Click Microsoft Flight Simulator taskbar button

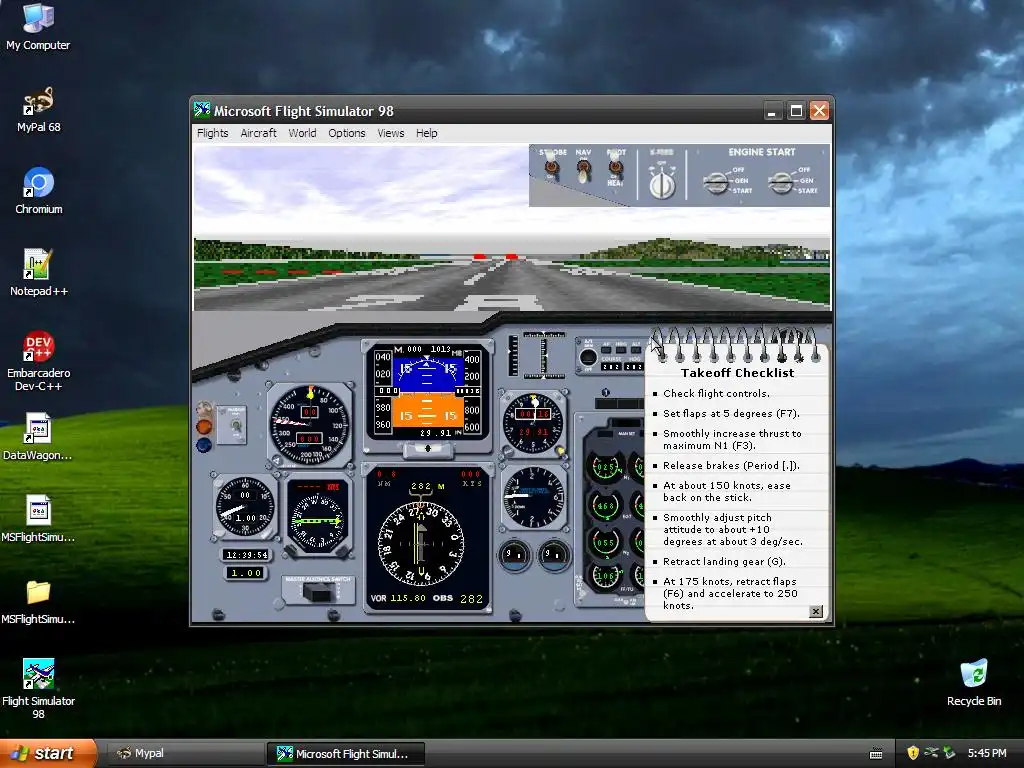[x=345, y=754]
